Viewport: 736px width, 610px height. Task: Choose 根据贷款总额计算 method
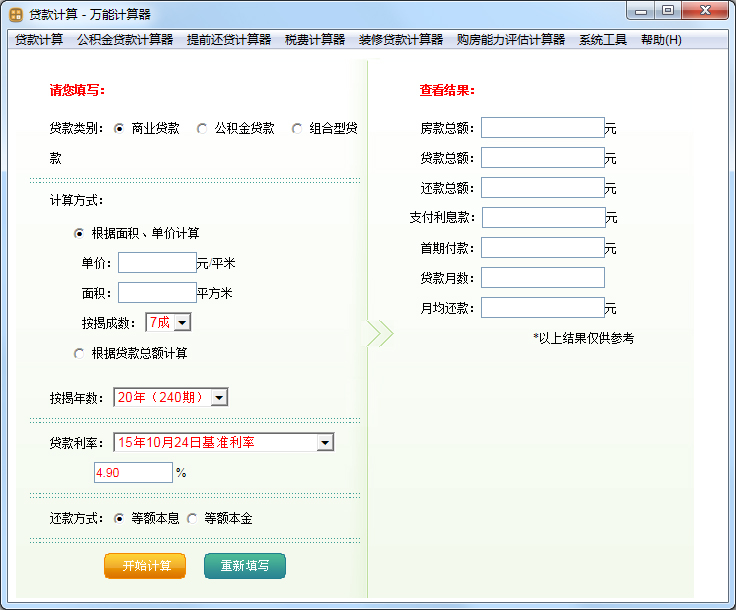click(79, 353)
